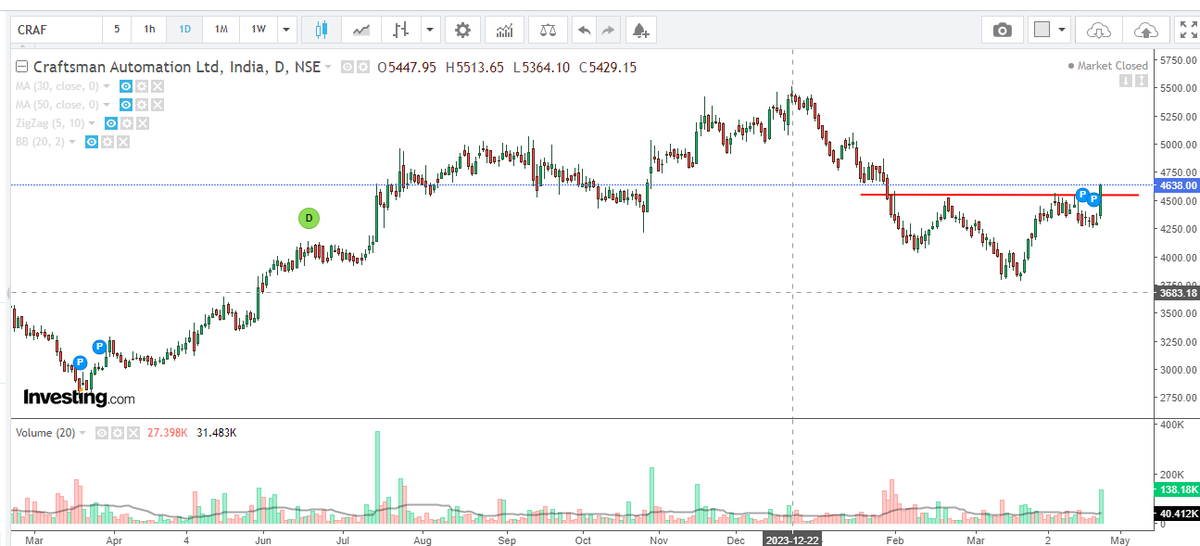Expand the Craftsman Automation title dropdown arrow
Viewport: 1200px width, 546px height.
[x=327, y=67]
